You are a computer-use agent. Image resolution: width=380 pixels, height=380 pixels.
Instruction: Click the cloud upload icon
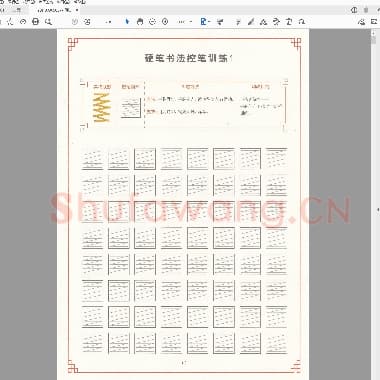[23, 22]
